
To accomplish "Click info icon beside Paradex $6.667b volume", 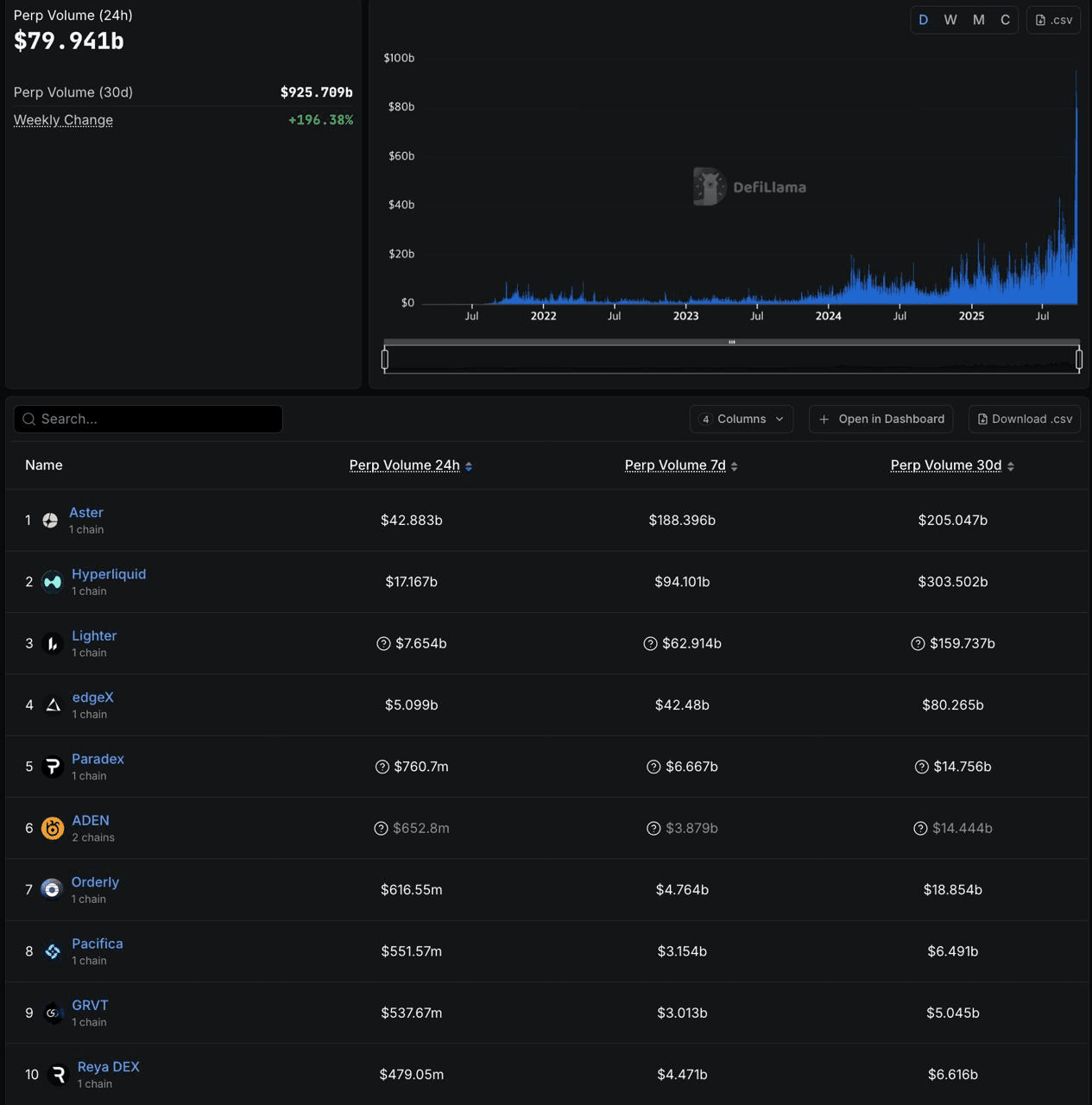I will [x=653, y=767].
